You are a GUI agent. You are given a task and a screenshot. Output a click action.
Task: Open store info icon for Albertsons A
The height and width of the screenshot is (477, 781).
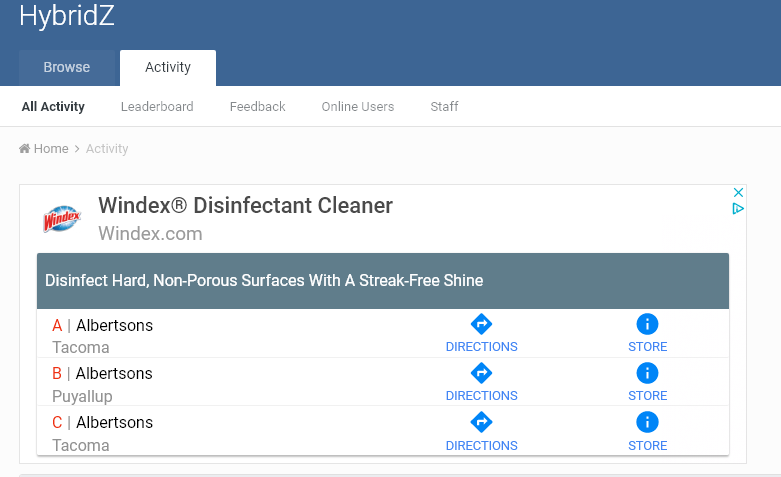[647, 324]
